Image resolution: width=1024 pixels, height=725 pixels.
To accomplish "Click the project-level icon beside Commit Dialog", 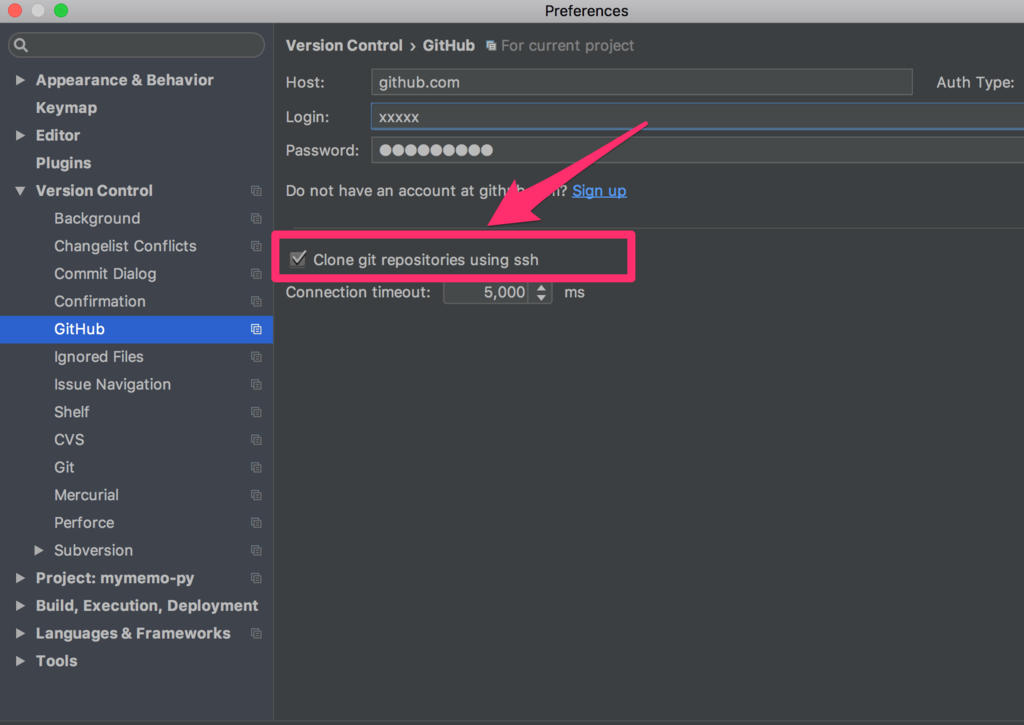I will 256,274.
